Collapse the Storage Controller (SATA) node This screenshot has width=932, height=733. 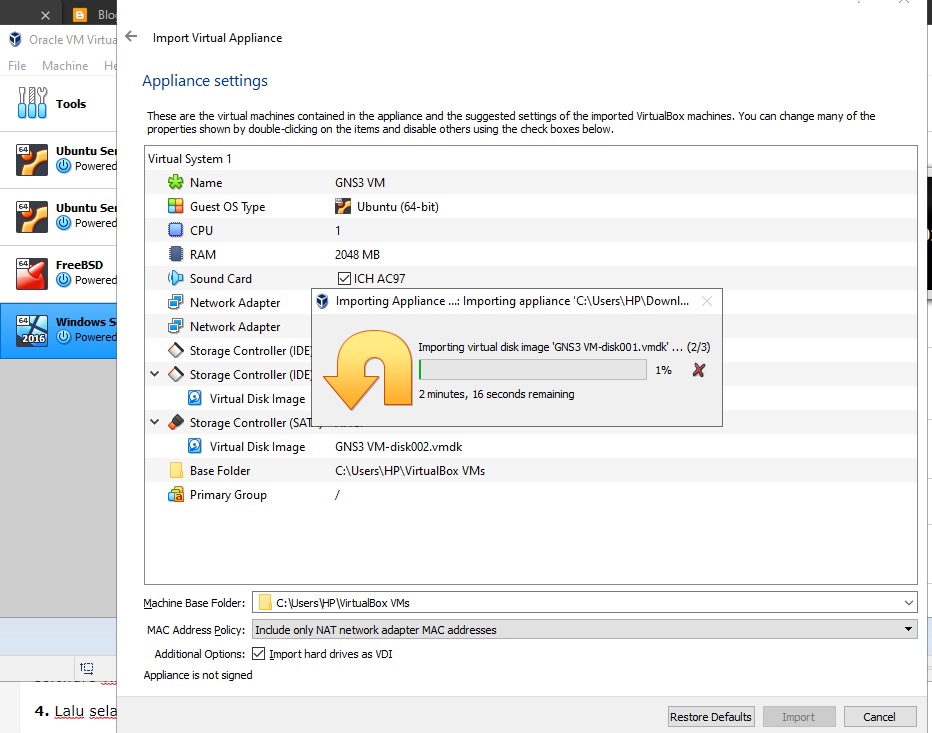coord(155,422)
